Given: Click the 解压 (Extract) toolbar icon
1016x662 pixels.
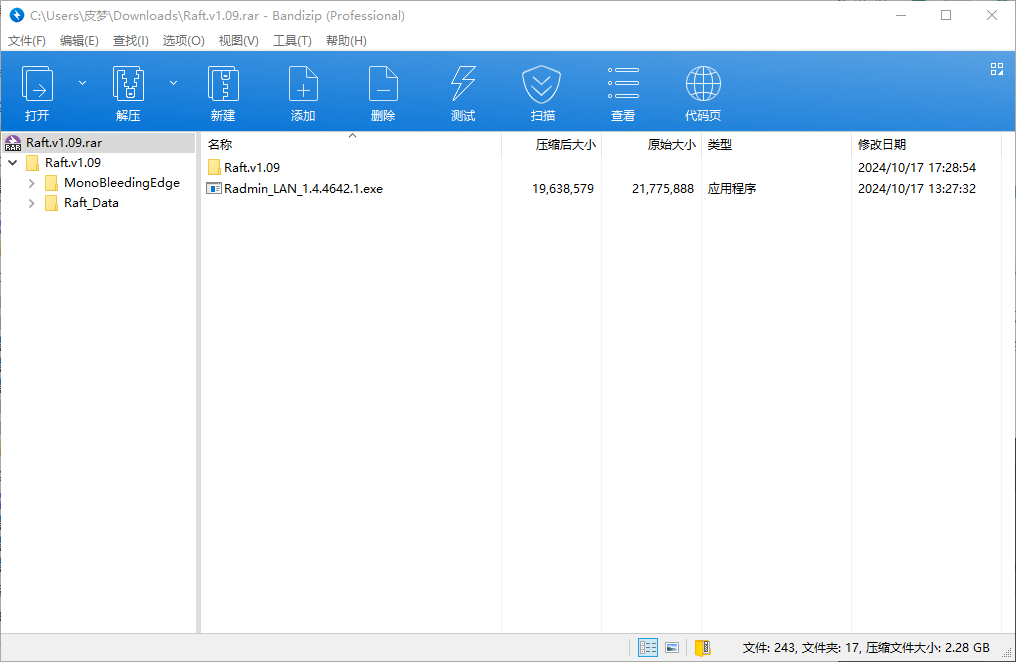Looking at the screenshot, I should pos(128,85).
